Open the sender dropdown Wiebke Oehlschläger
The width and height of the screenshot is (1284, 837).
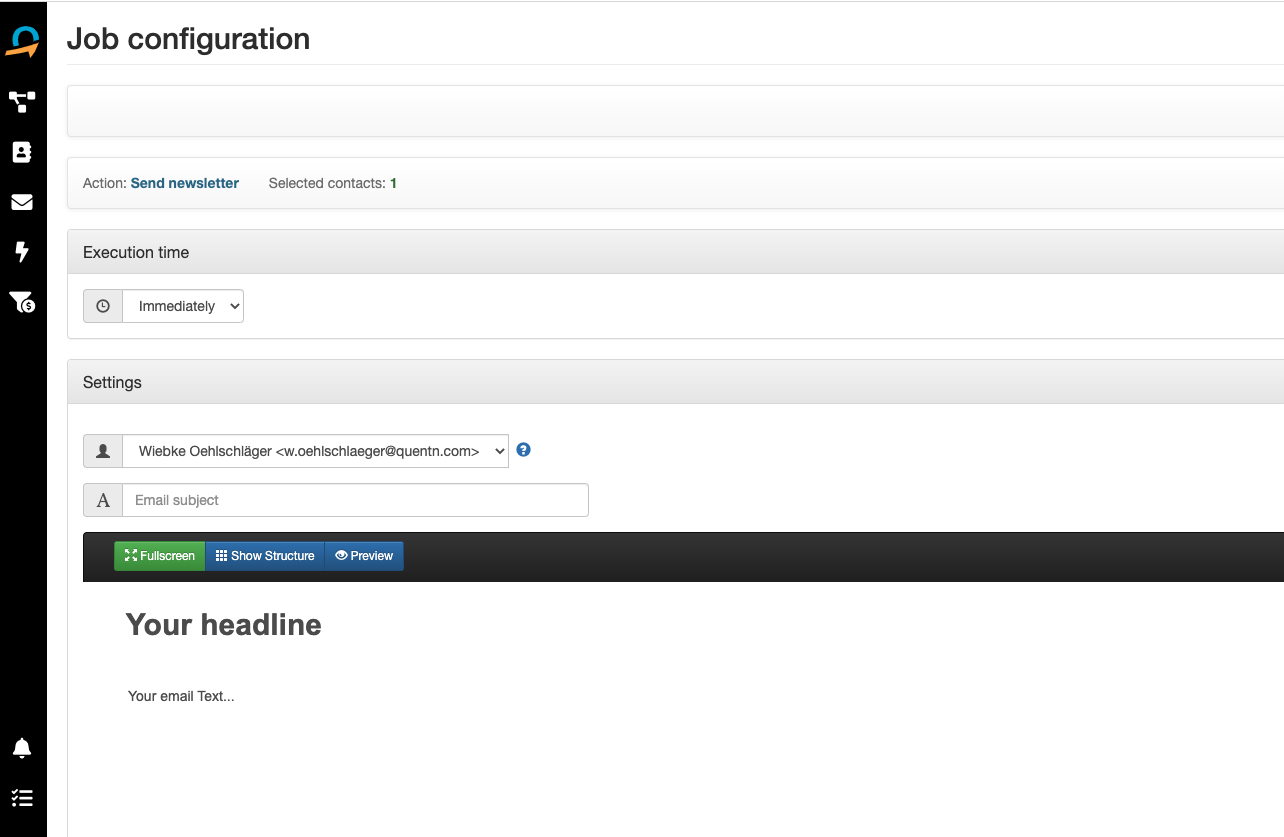[x=315, y=451]
